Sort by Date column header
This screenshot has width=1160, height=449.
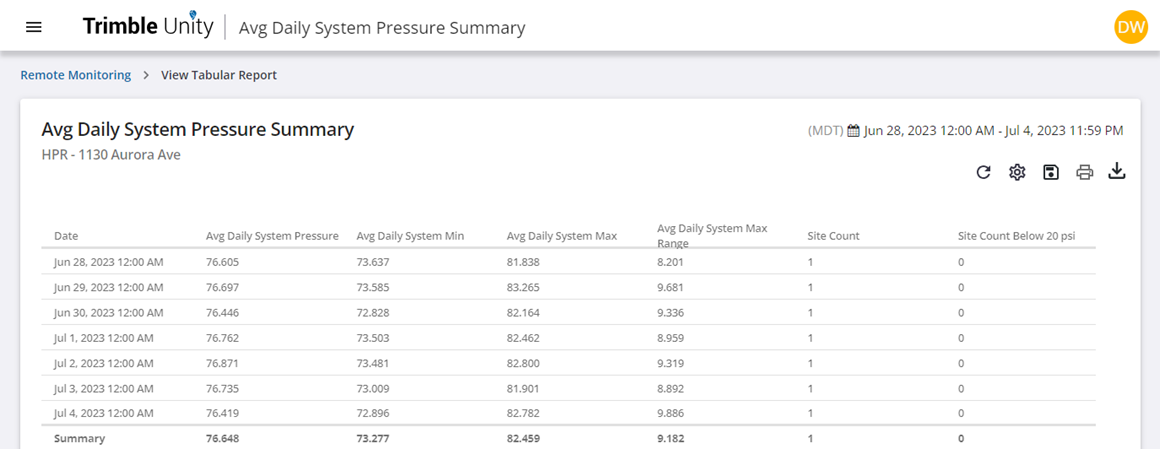(x=66, y=236)
